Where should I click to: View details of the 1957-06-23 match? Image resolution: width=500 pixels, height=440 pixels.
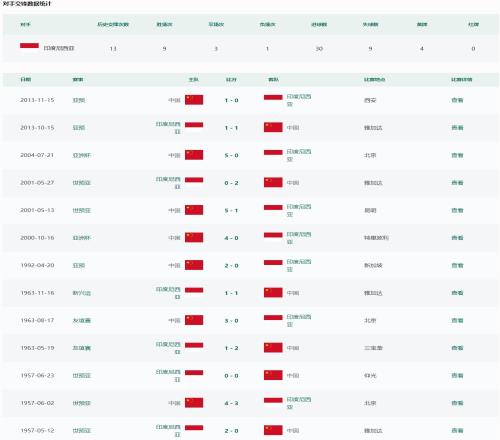click(x=457, y=375)
